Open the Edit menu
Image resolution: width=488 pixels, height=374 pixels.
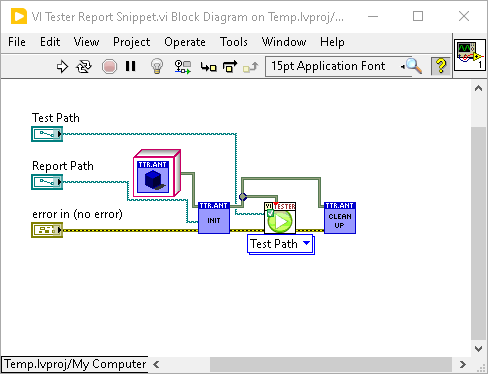tap(50, 42)
